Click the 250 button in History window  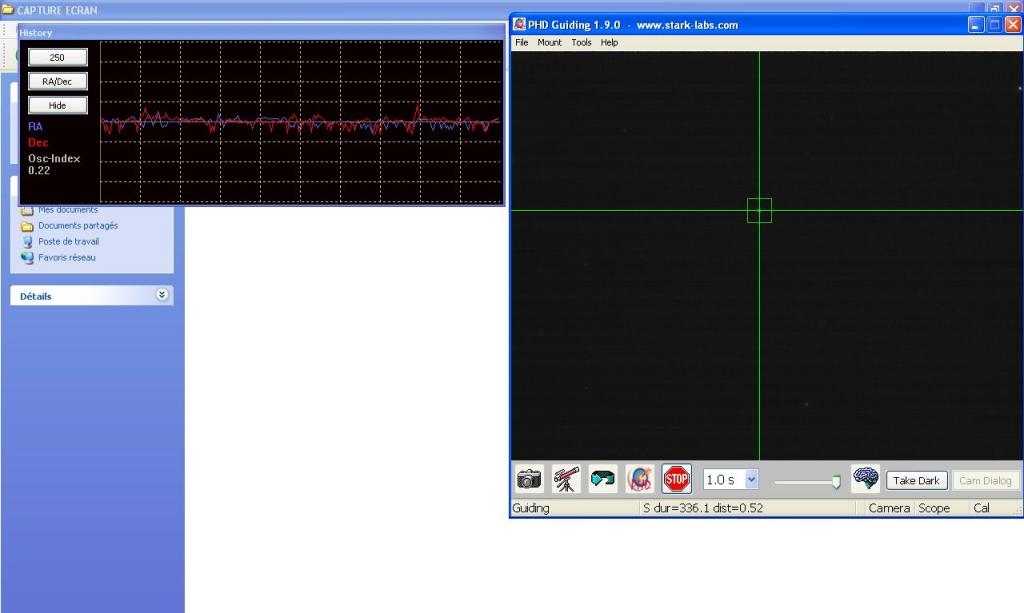pos(57,57)
